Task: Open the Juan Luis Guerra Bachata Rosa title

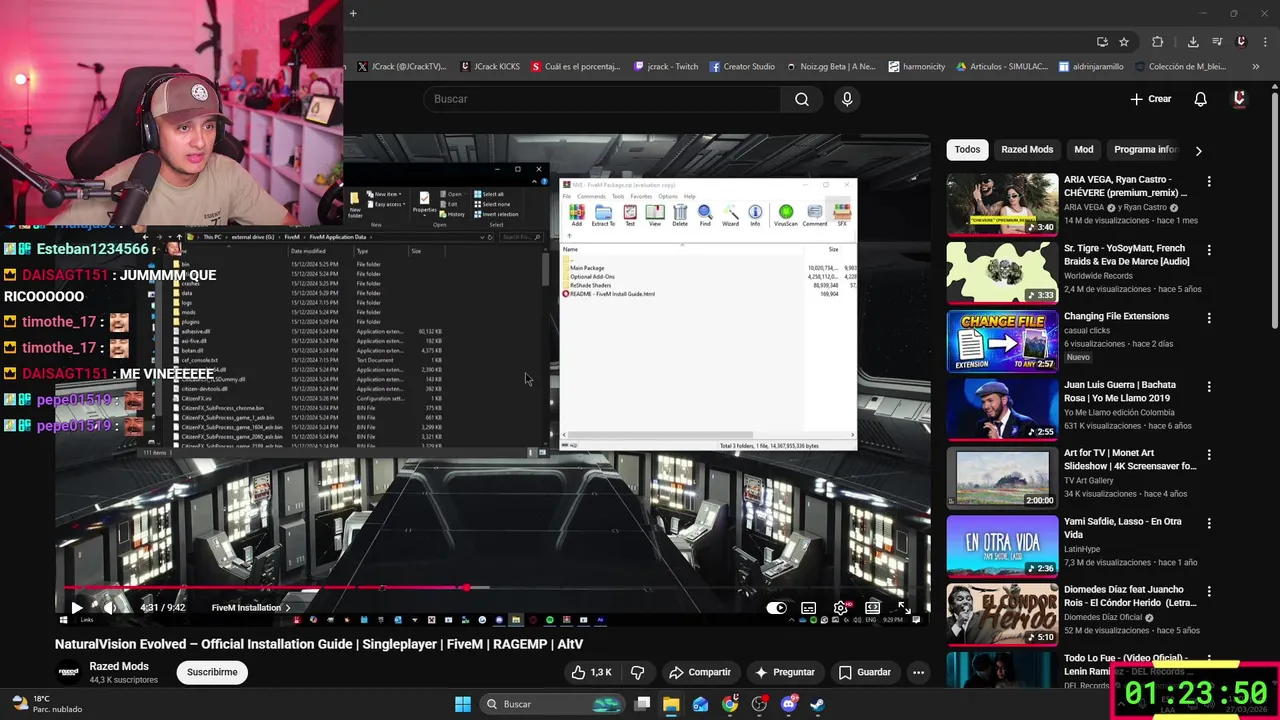Action: tap(1122, 391)
